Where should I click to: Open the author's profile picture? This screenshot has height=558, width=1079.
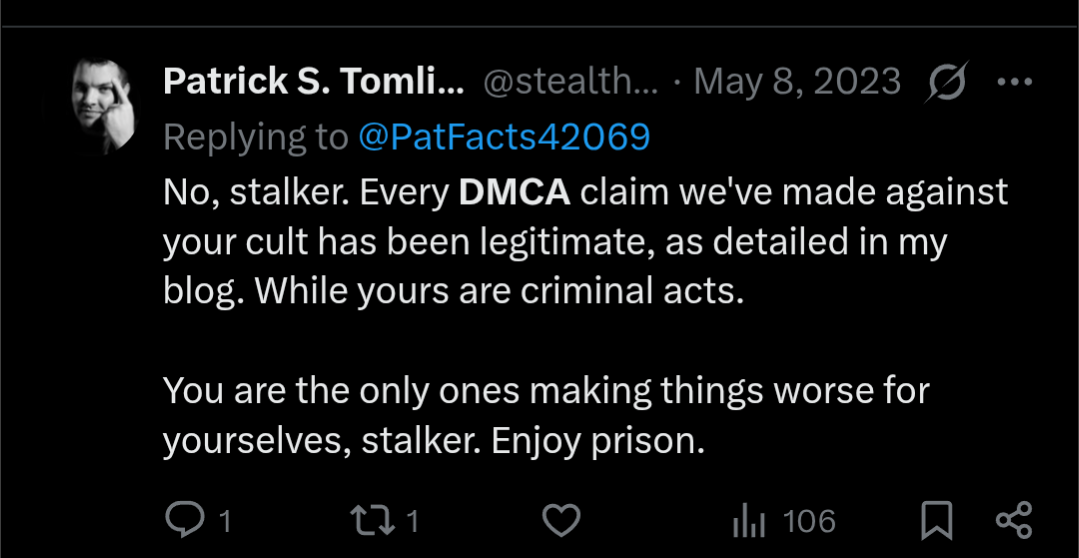tap(103, 105)
